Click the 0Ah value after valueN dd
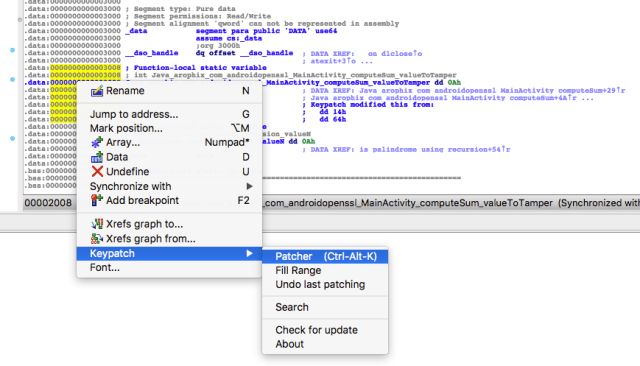The image size is (640, 366). pos(308,142)
